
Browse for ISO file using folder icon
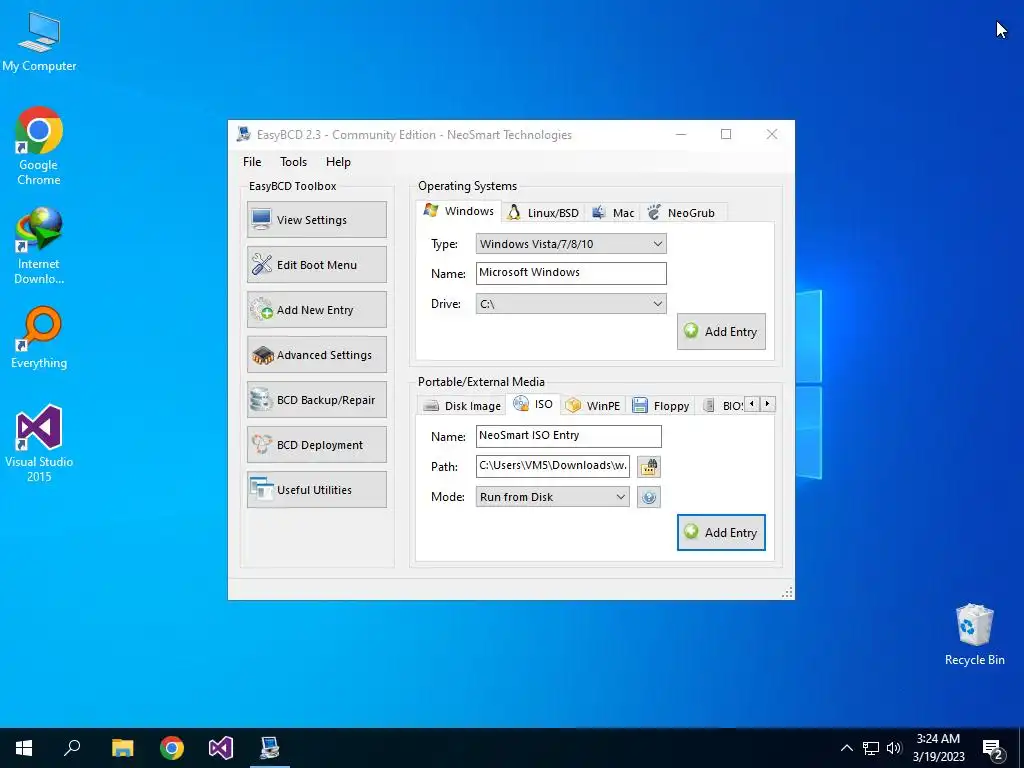click(x=648, y=466)
